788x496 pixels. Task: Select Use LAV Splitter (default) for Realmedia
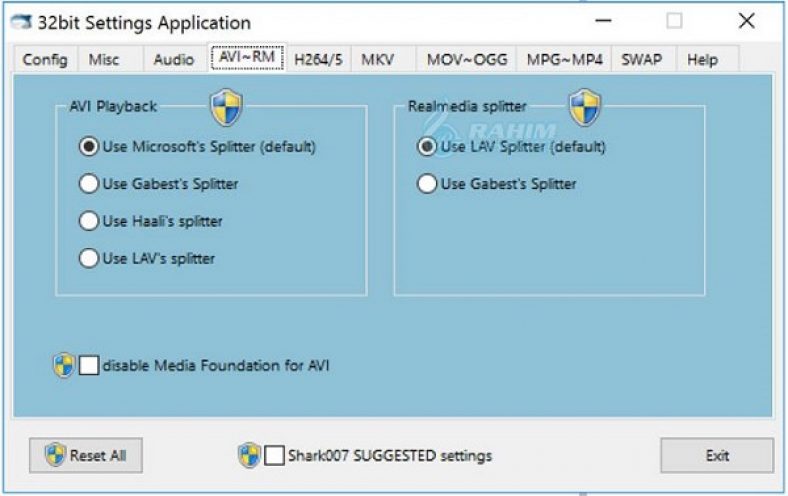427,146
